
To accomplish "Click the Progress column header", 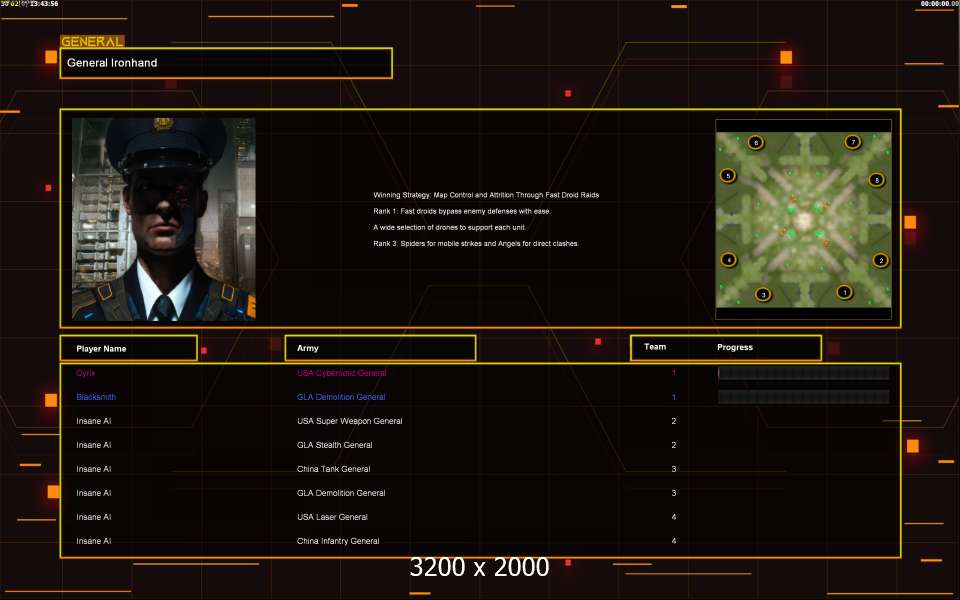I will tap(735, 347).
